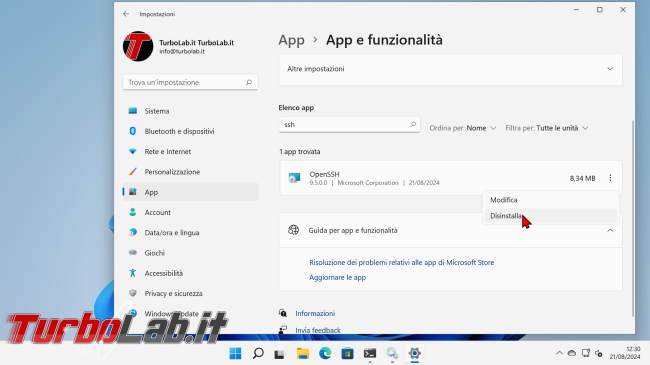Screen dimensions: 650x365
Task: Open the 'Ordina per: Nome' dropdown
Action: 463,128
